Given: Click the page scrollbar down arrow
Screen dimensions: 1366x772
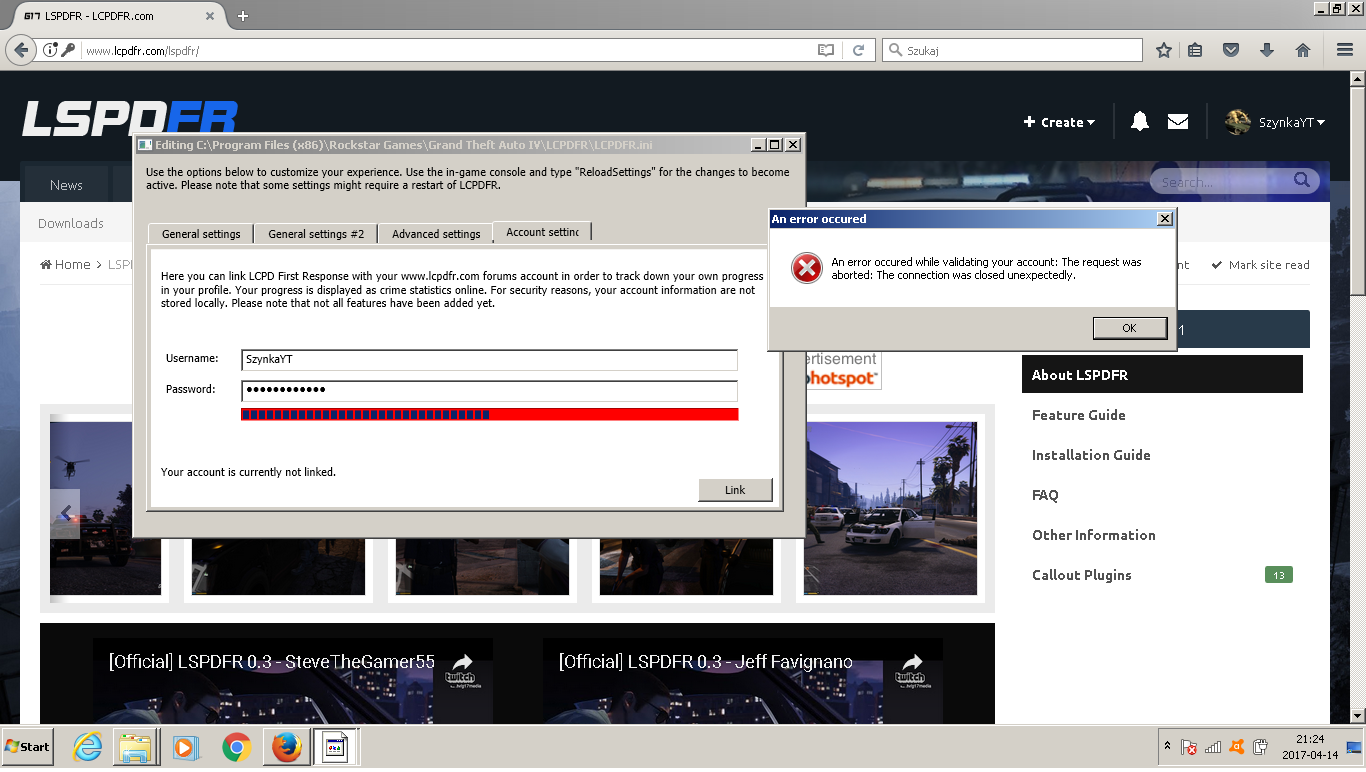Looking at the screenshot, I should pos(1357,715).
